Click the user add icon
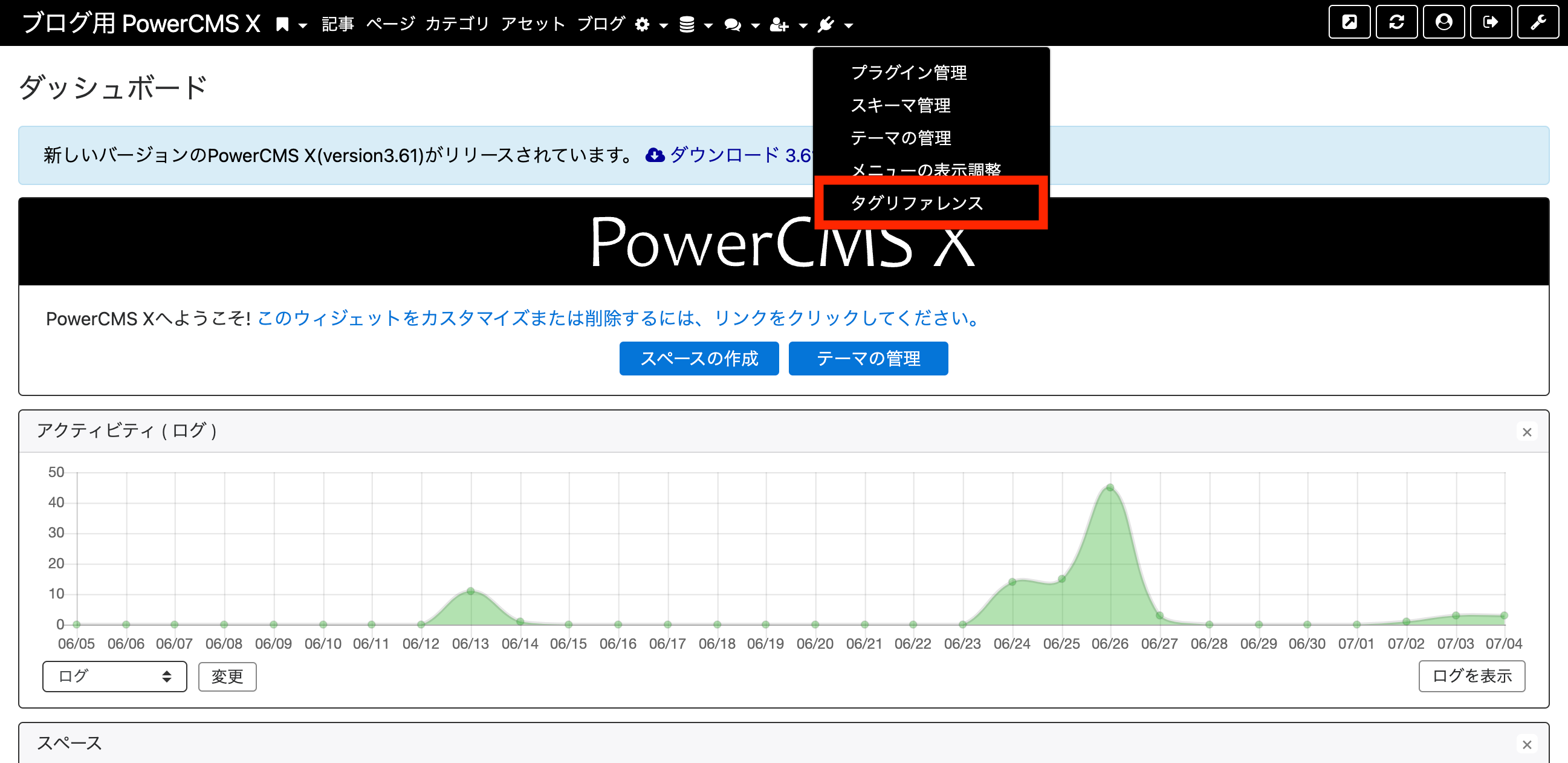The height and width of the screenshot is (763, 1568). pyautogui.click(x=779, y=24)
